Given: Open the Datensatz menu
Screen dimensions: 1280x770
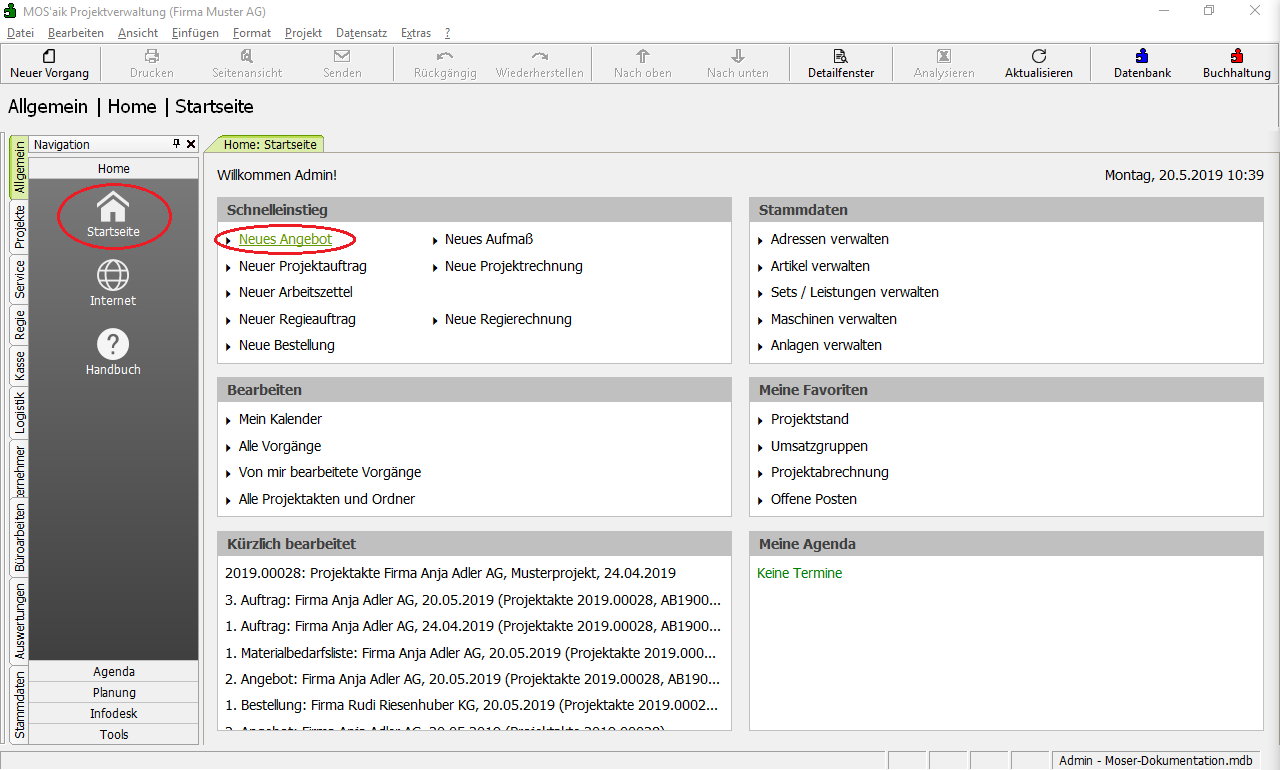Looking at the screenshot, I should tap(359, 33).
